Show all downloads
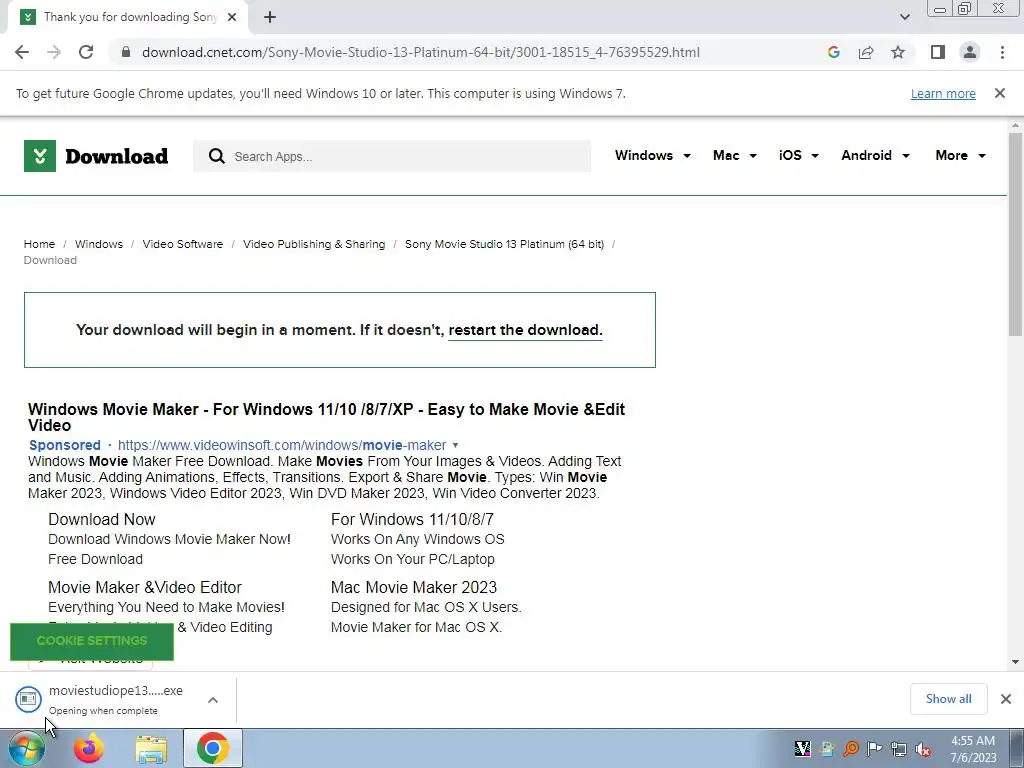This screenshot has width=1024, height=768. 948,699
